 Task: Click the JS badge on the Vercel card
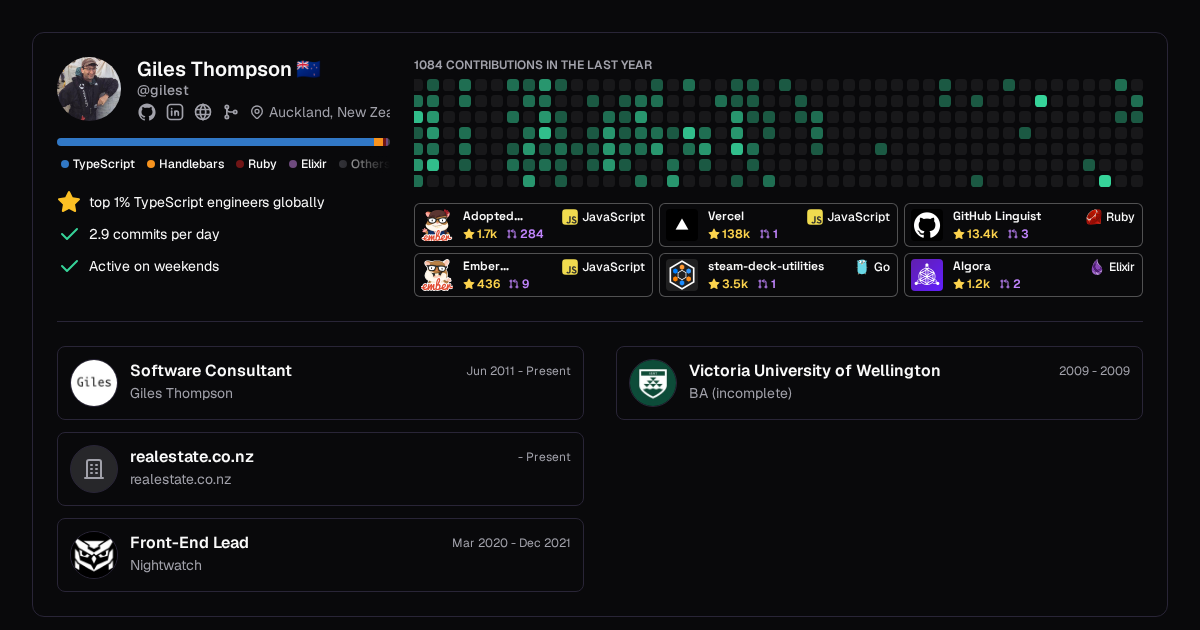pos(815,217)
